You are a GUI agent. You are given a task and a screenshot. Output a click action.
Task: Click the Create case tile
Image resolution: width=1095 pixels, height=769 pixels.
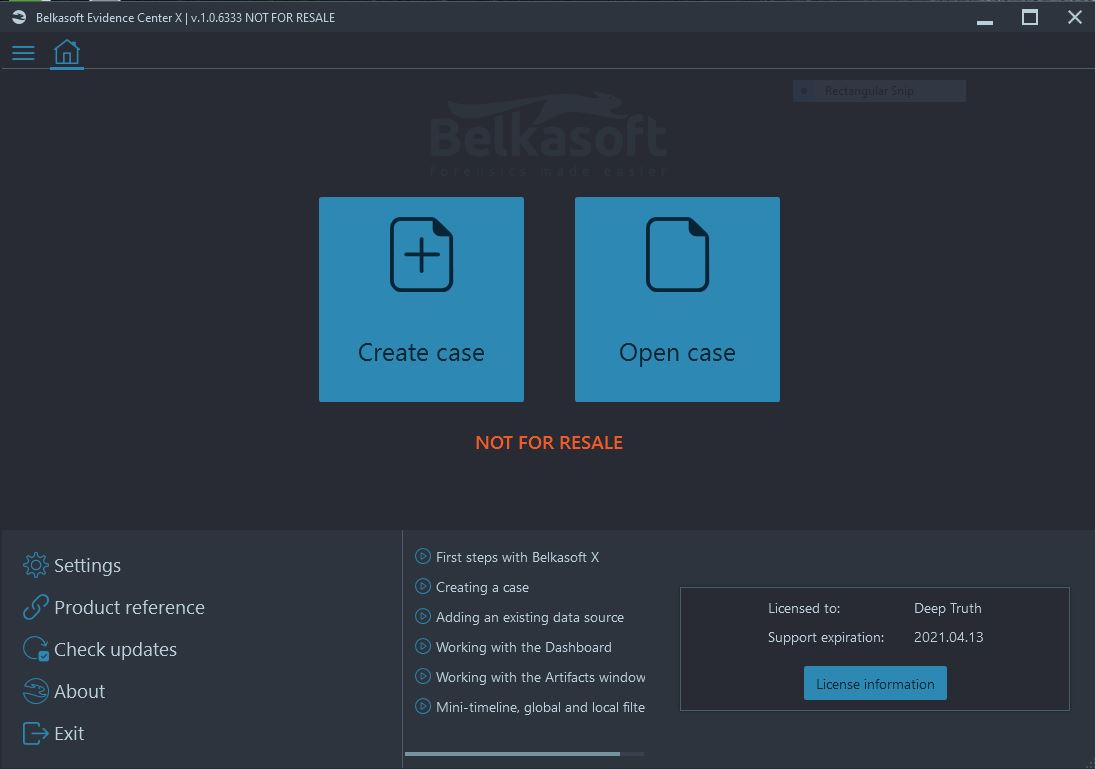pos(421,299)
